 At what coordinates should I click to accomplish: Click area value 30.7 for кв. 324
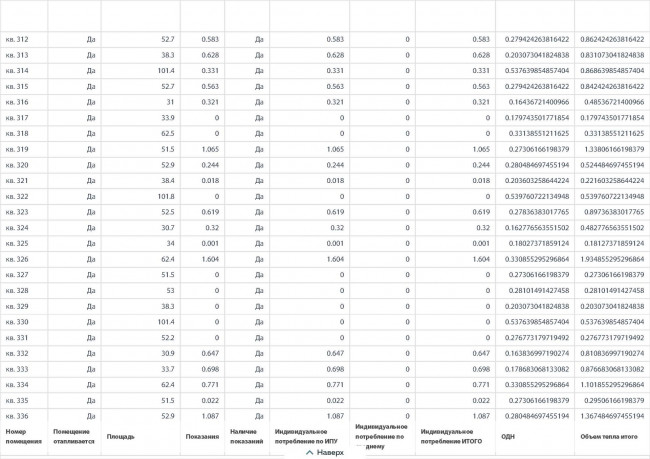168,228
